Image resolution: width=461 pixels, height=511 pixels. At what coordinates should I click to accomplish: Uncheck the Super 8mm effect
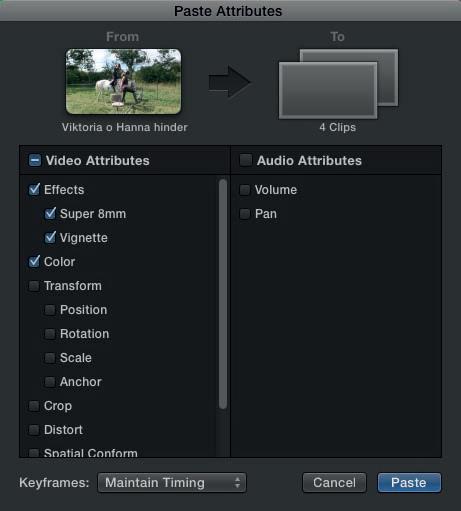[x=50, y=214]
